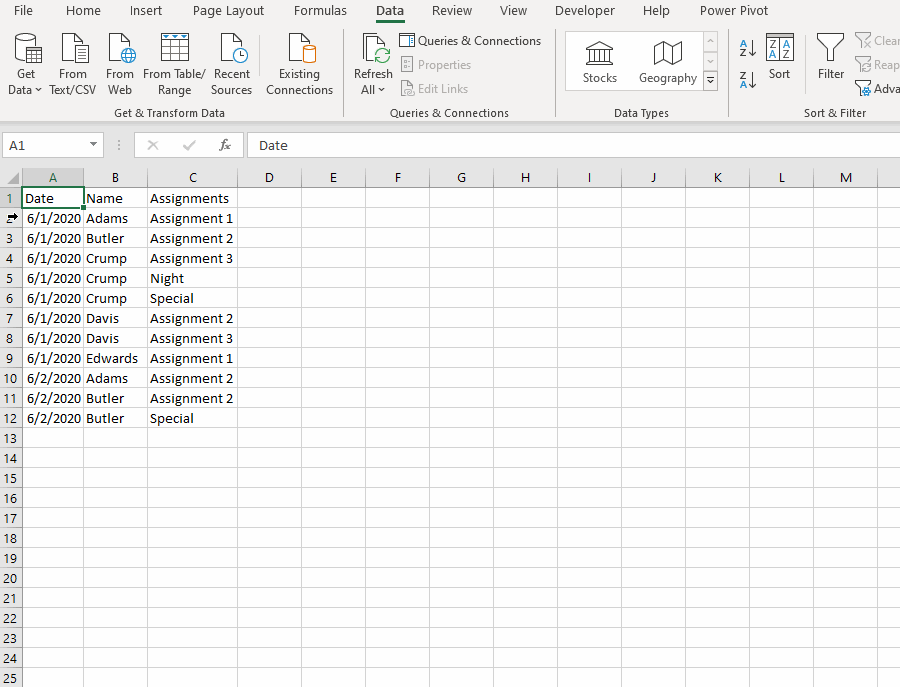
Task: Switch to the Developer tab
Action: tap(584, 11)
